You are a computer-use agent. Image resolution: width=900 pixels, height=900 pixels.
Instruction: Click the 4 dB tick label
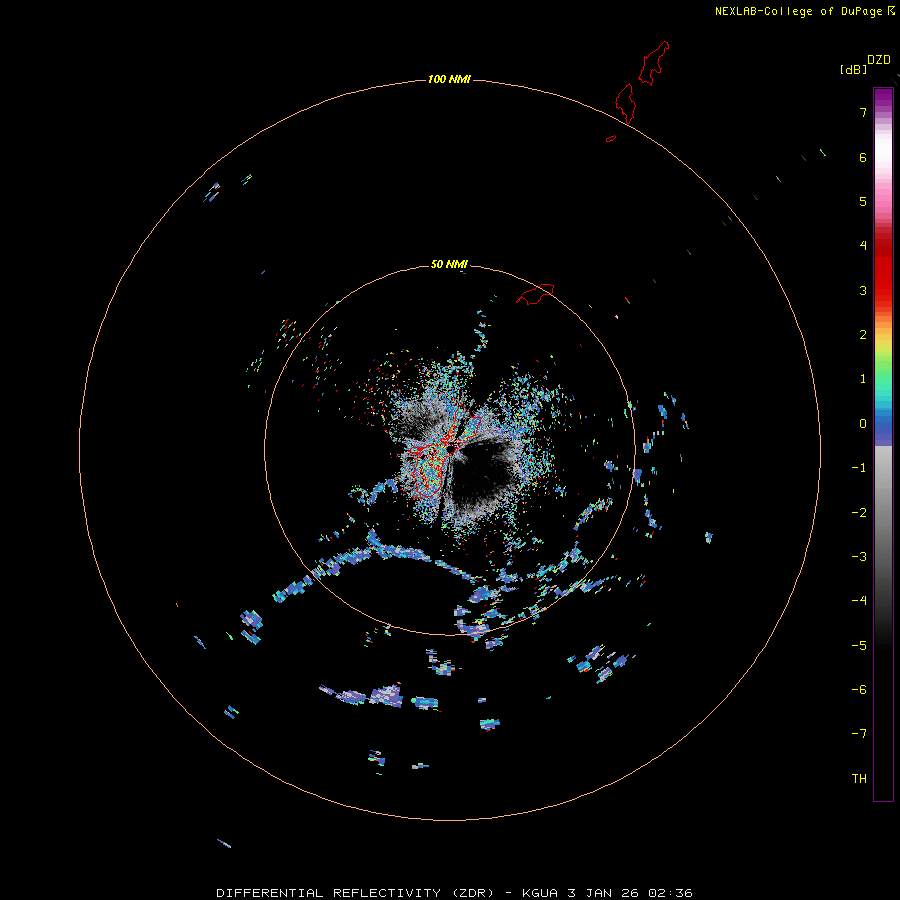(x=863, y=246)
